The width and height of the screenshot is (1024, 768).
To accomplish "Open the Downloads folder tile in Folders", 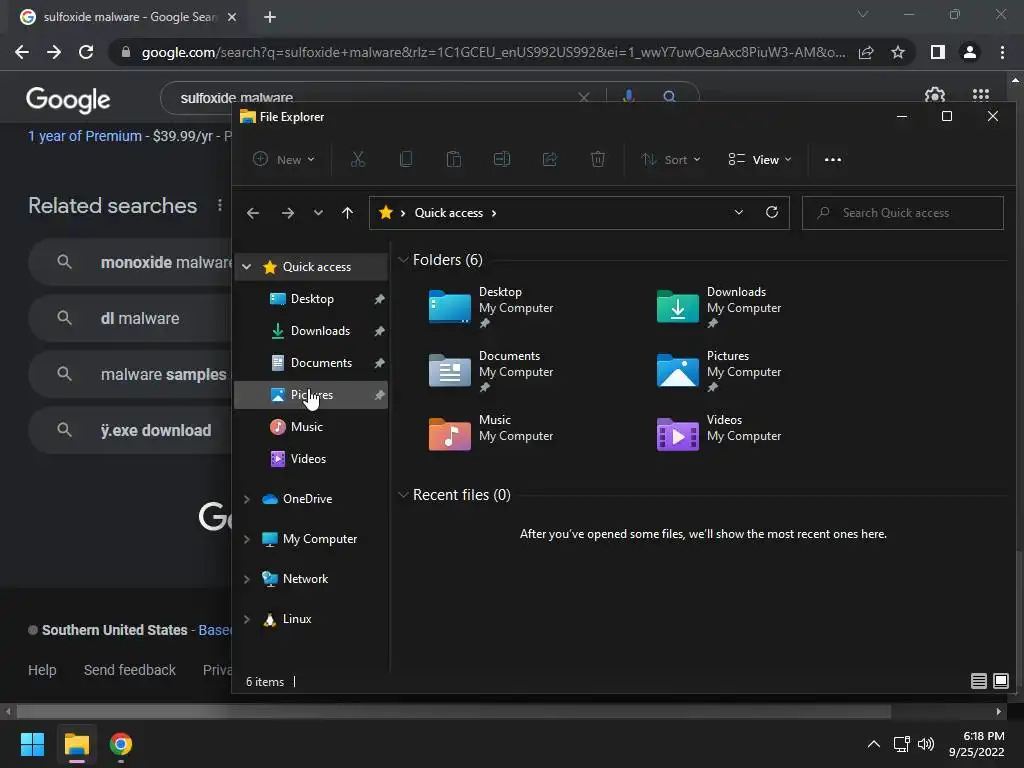I will coord(719,307).
